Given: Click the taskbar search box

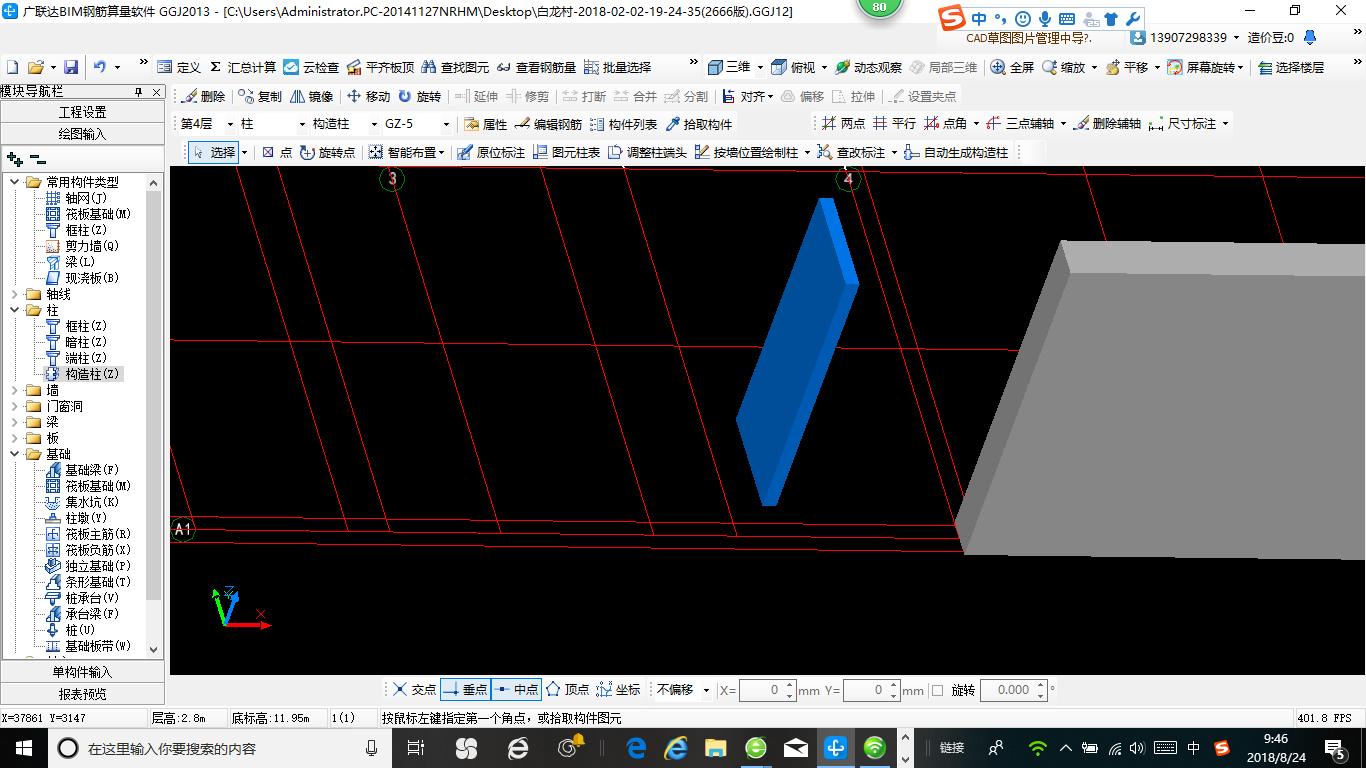Looking at the screenshot, I should (219, 748).
